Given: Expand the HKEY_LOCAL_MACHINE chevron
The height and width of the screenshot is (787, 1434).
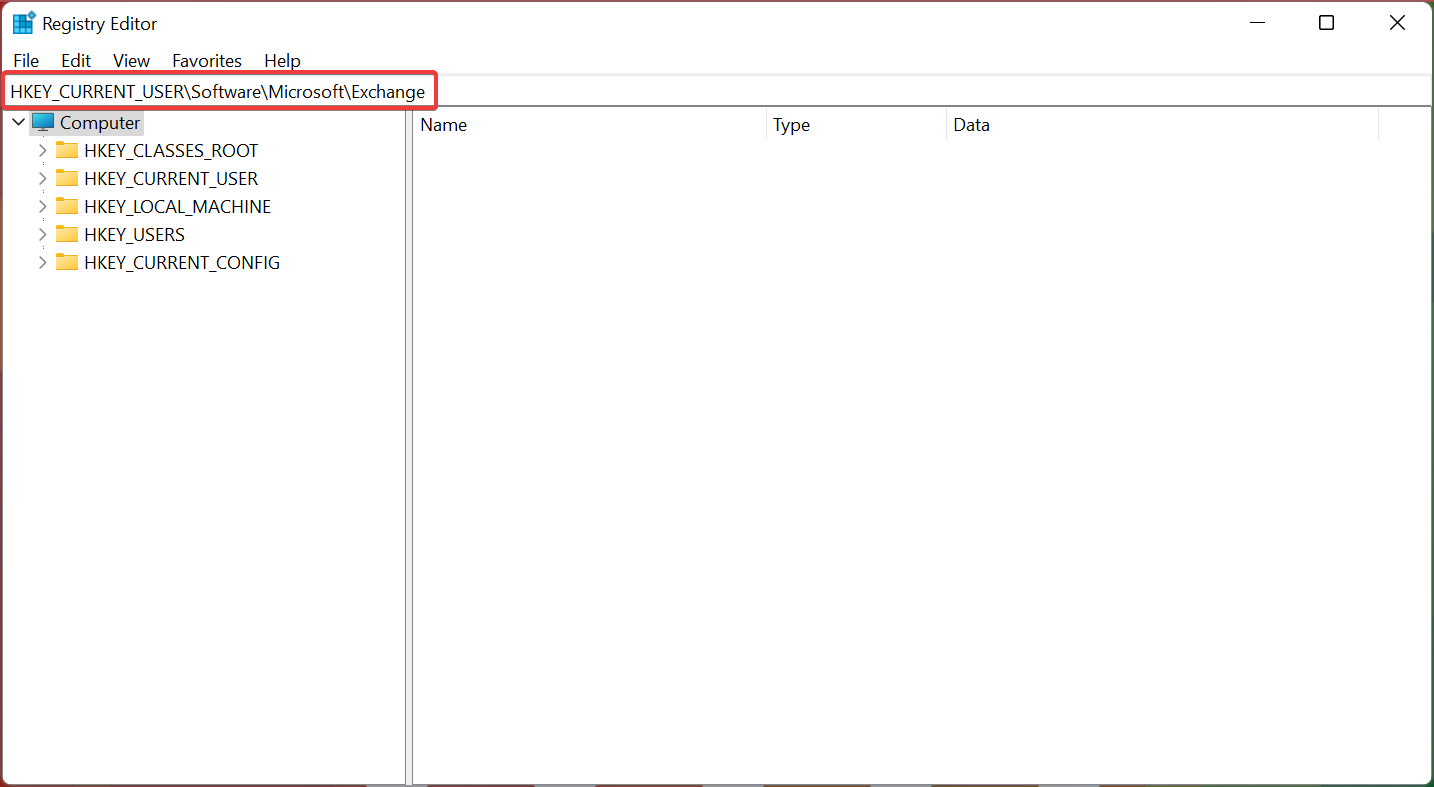Looking at the screenshot, I should (x=42, y=207).
